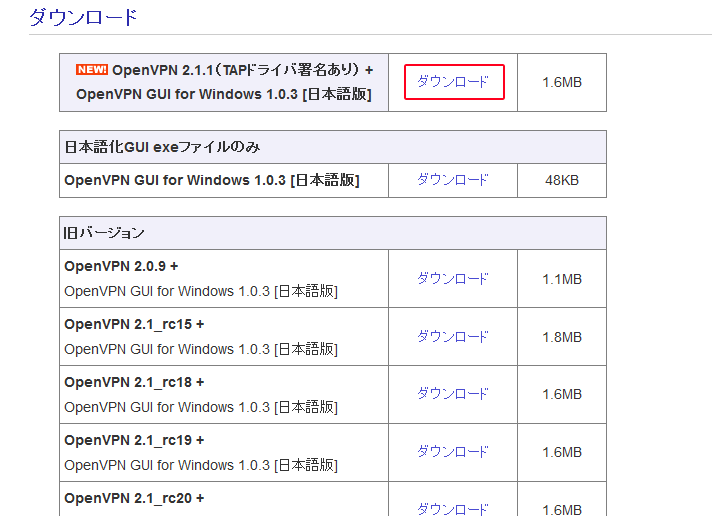
Task: Select the OpenVPN 2.1_rc19 + row label
Action: 134,440
